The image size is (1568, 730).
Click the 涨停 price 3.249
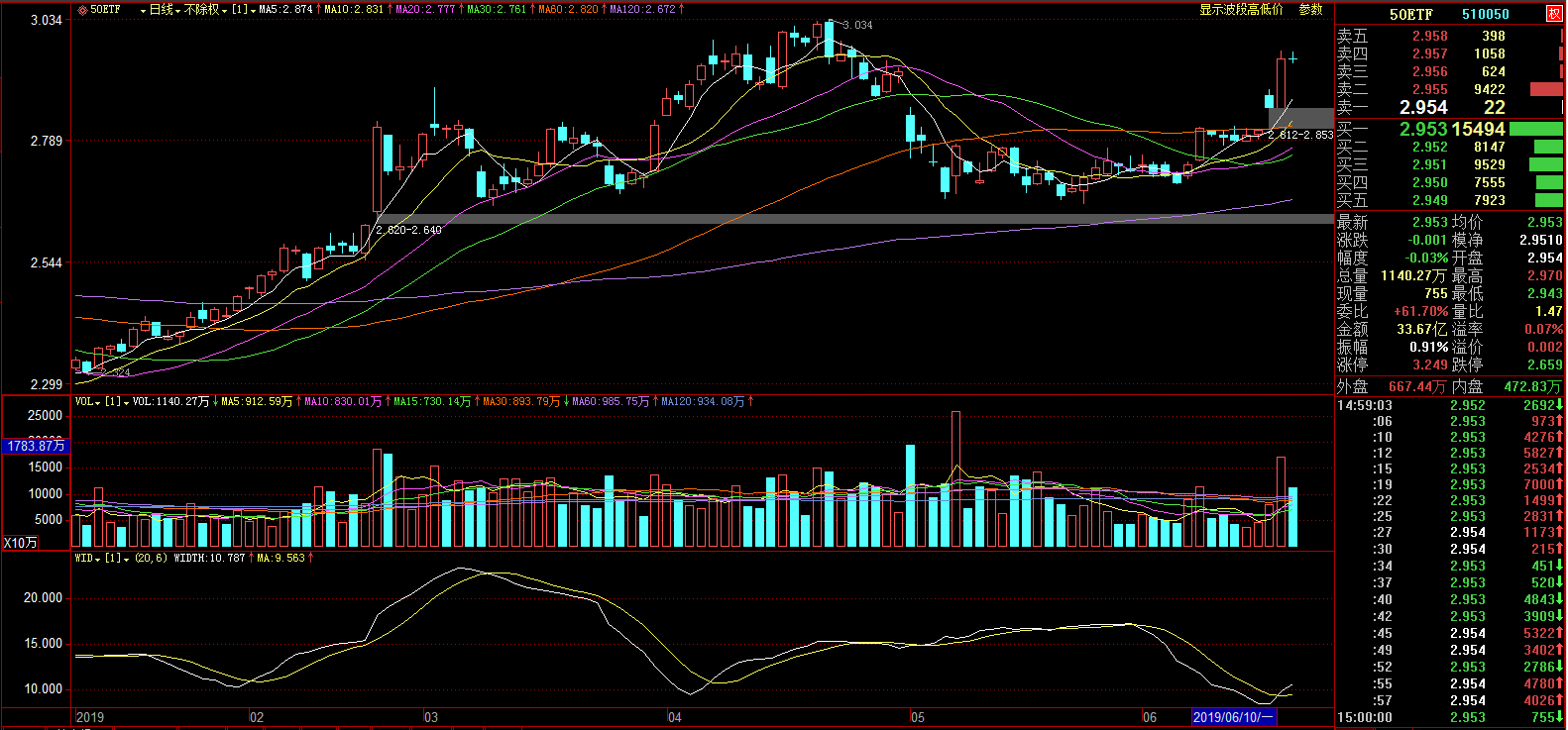pos(1429,365)
